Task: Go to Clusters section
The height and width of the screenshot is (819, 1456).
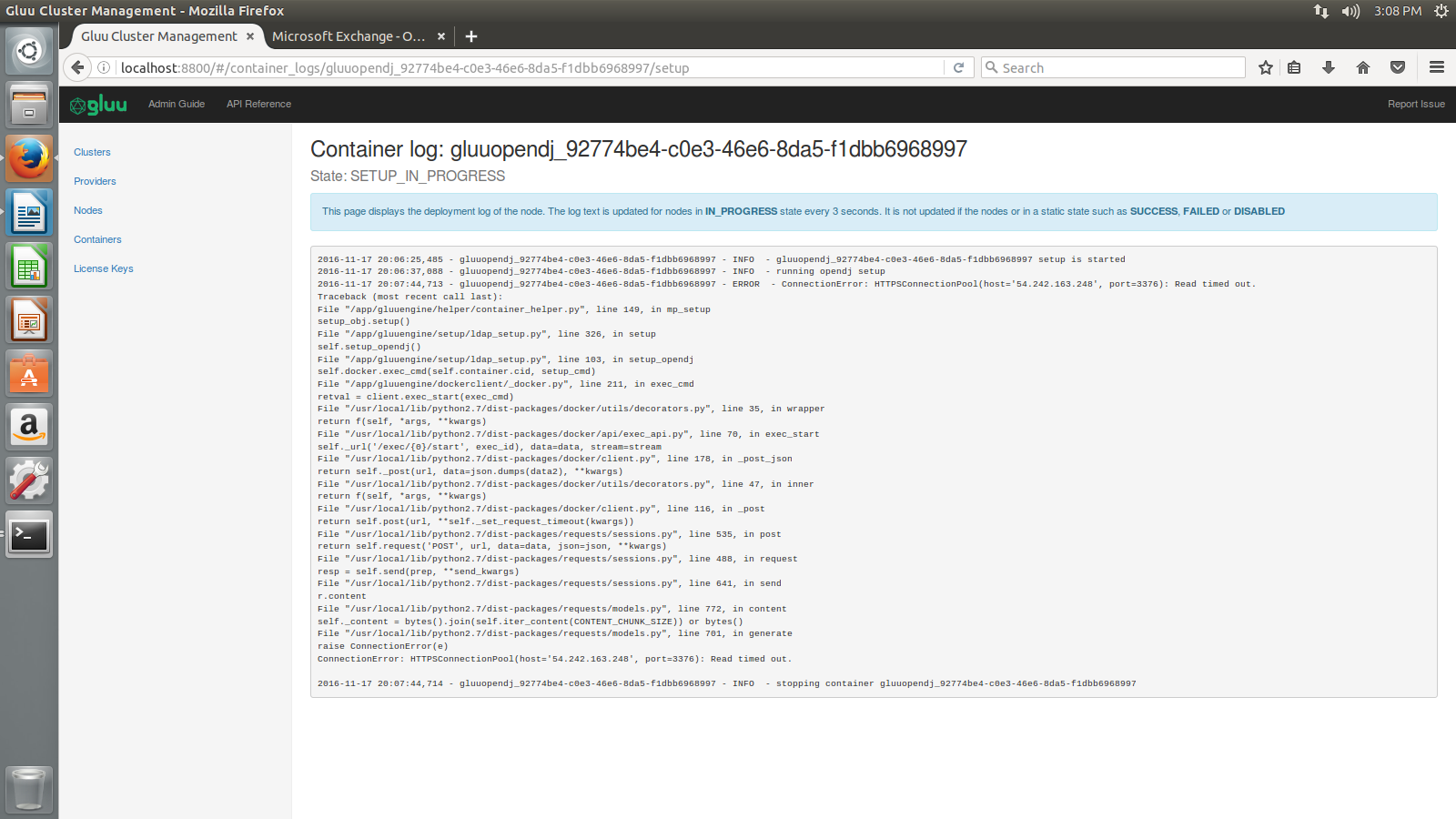Action: point(92,152)
